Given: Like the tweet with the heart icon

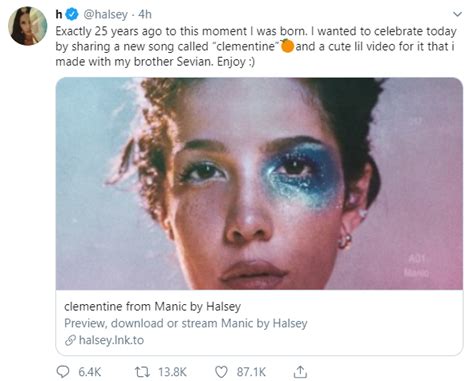Looking at the screenshot, I should 221,372.
